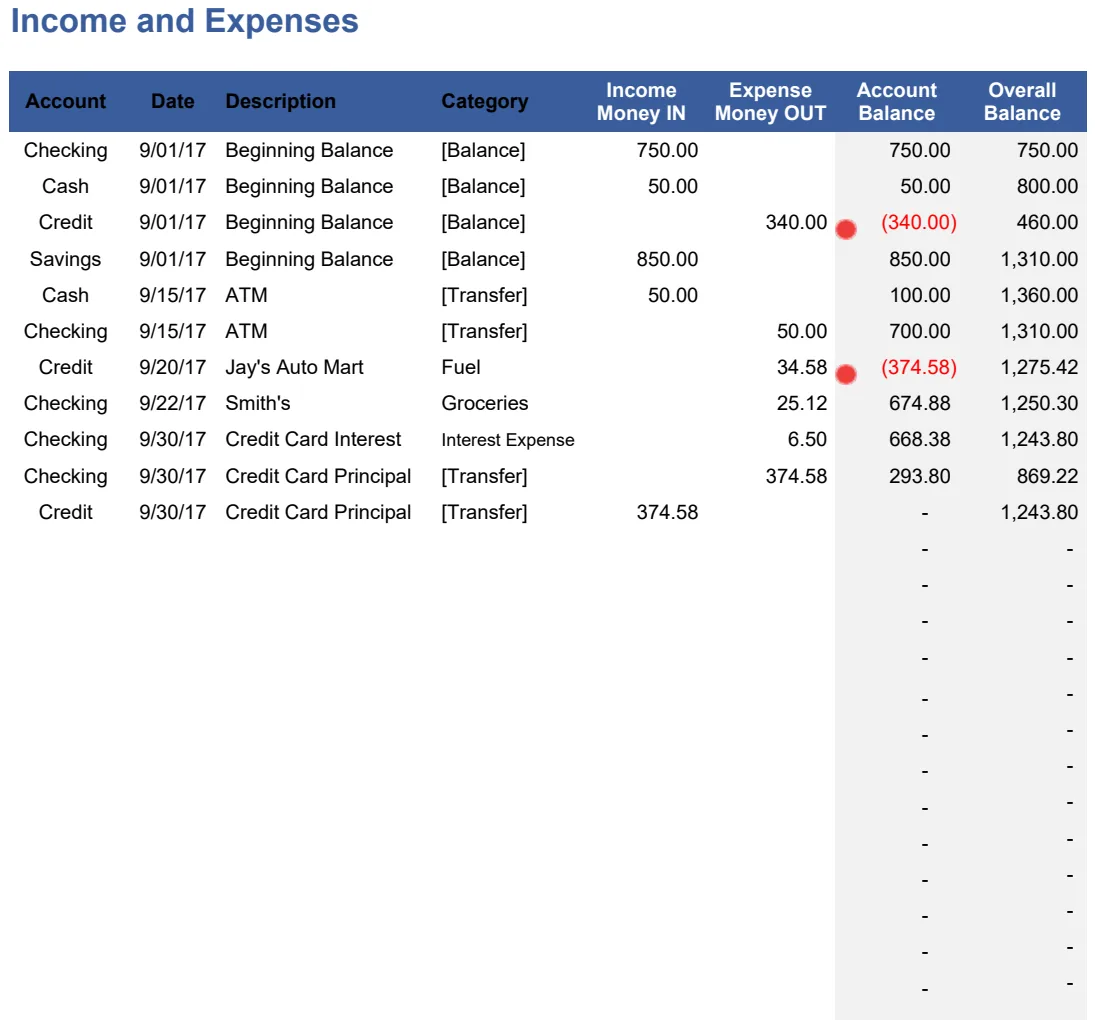Click the 34.58 expense cell
1095x1020 pixels.
[802, 367]
